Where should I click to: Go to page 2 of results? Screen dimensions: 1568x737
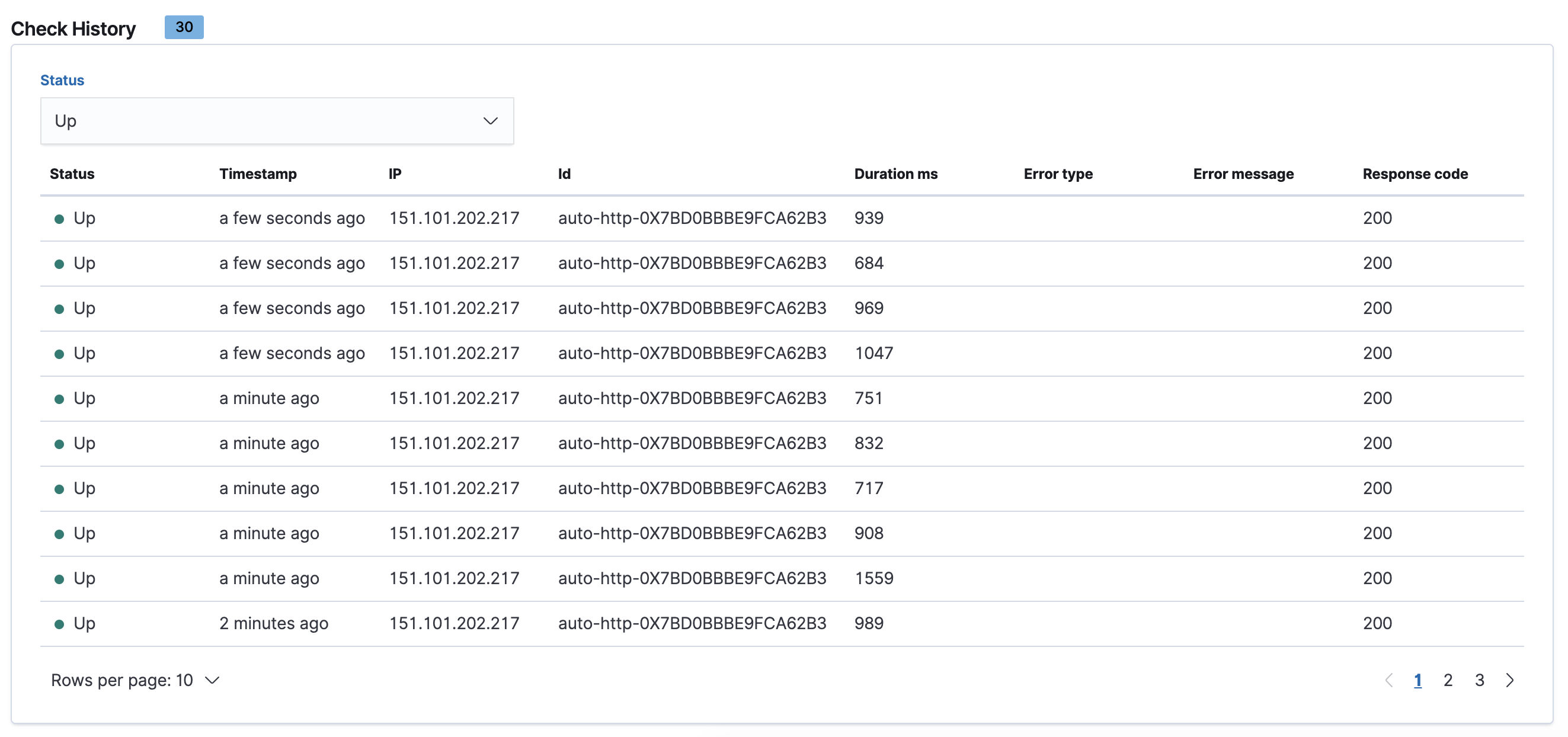1448,680
